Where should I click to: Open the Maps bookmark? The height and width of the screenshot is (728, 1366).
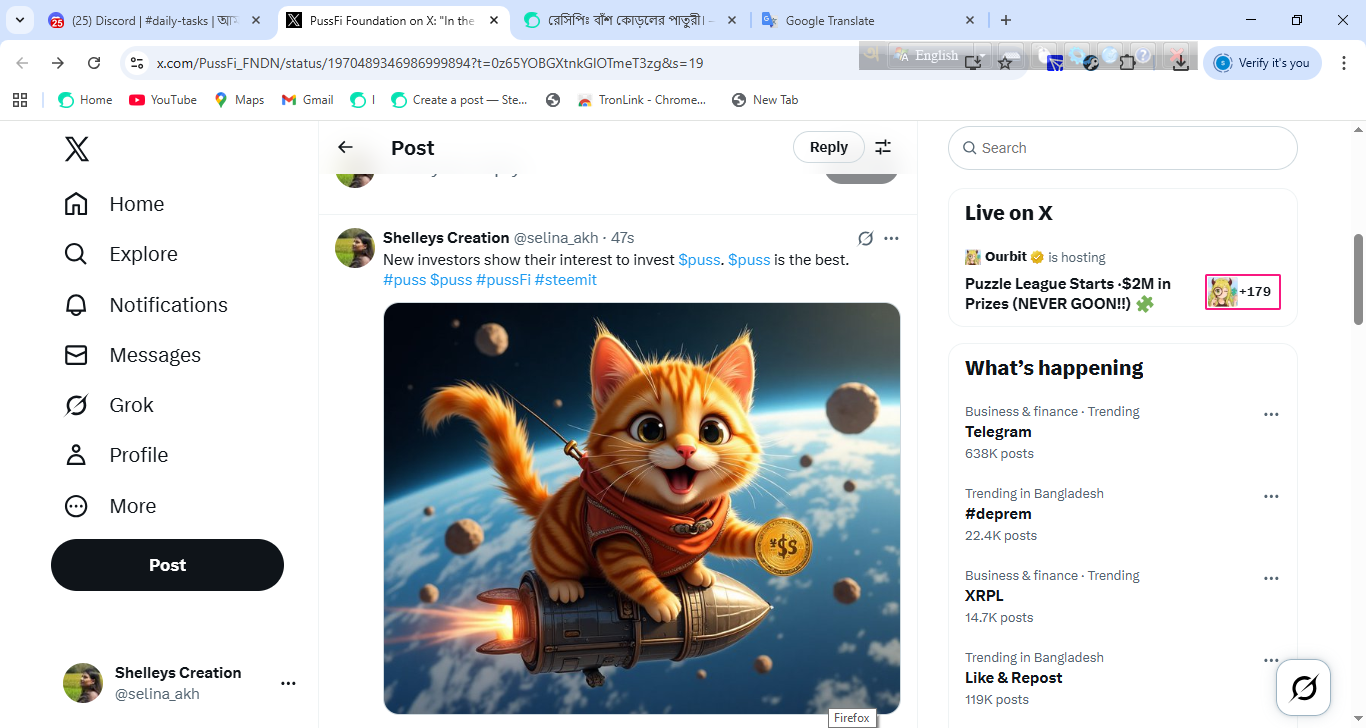[x=239, y=100]
